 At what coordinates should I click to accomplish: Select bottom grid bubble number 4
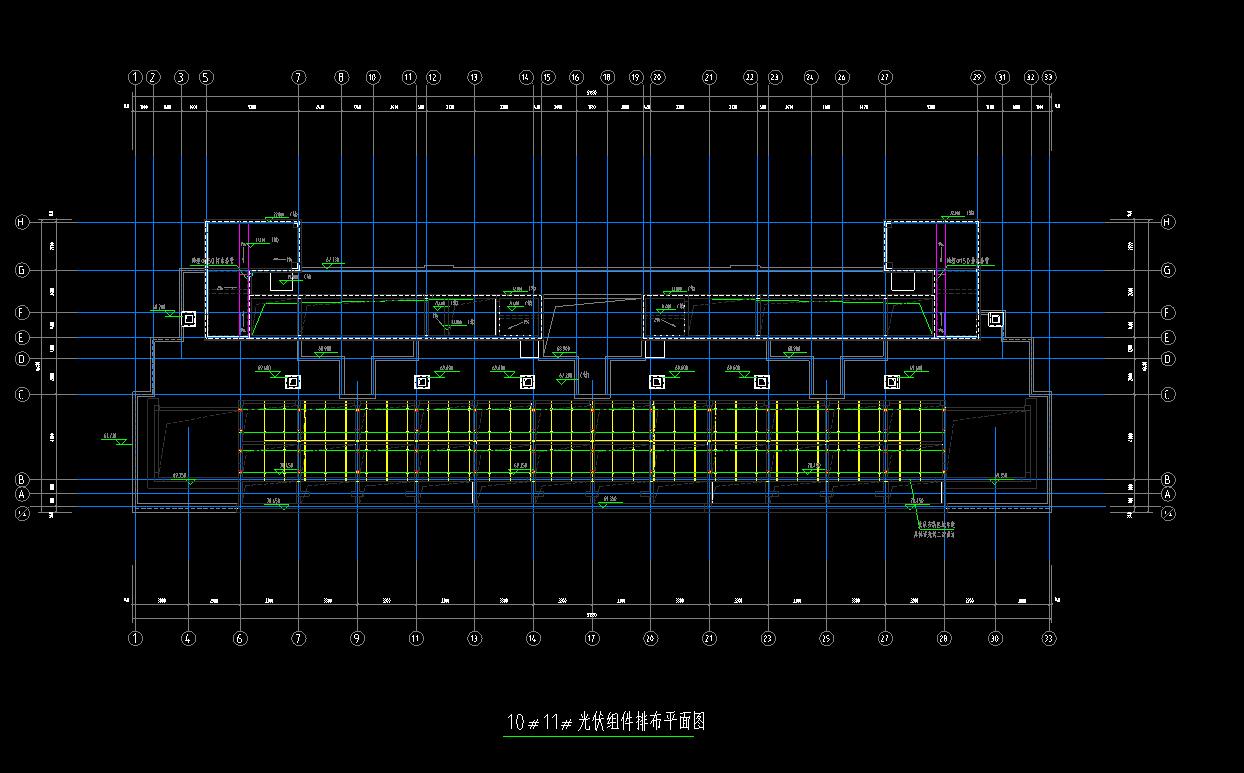point(189,637)
